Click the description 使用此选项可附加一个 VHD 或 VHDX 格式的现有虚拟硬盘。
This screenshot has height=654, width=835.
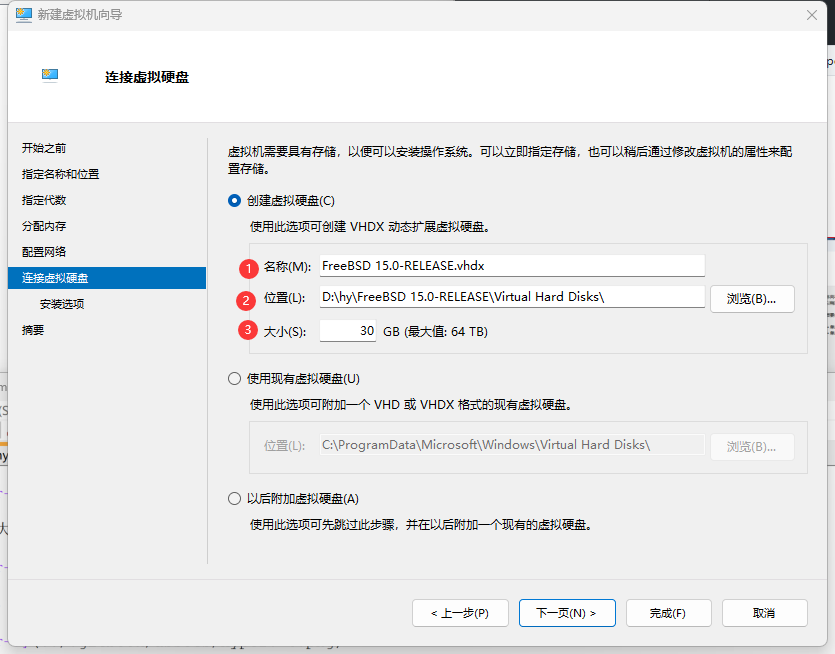(x=412, y=405)
